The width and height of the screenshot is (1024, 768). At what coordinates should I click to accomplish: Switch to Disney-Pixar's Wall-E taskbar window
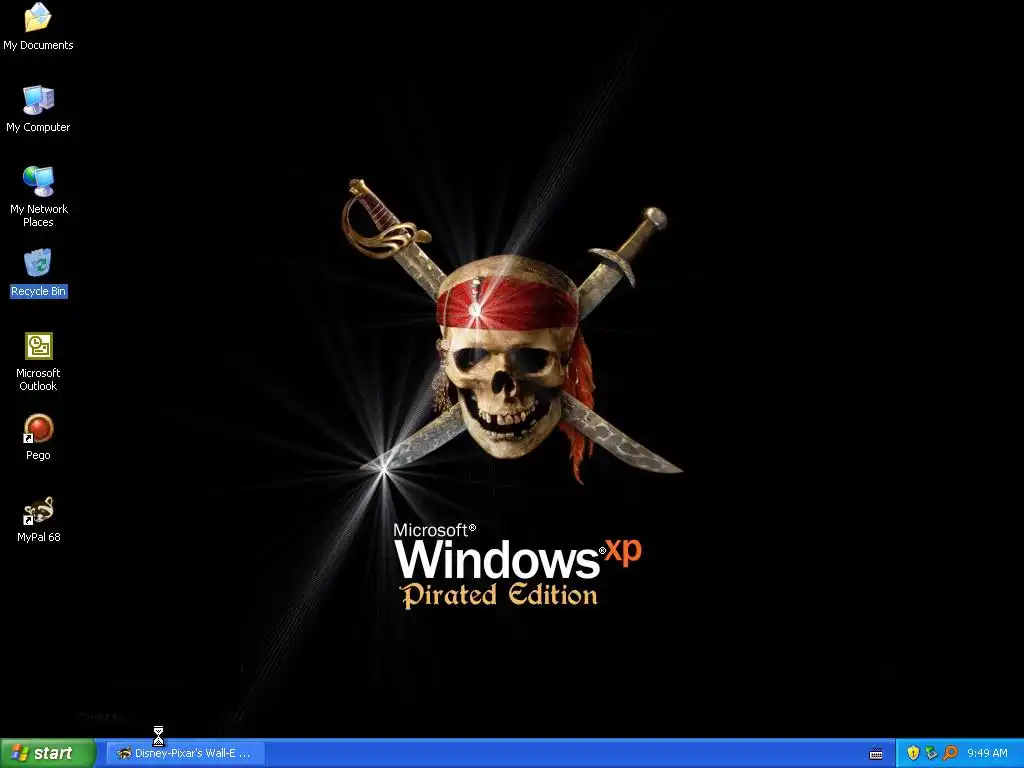187,753
